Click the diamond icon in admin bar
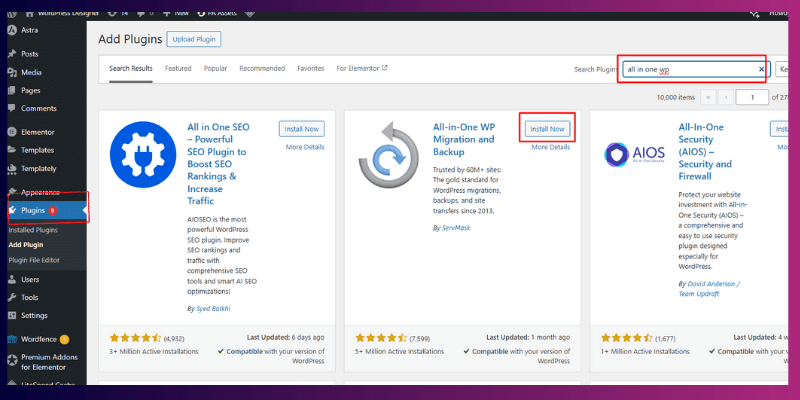Image resolution: width=800 pixels, height=400 pixels. click(249, 14)
